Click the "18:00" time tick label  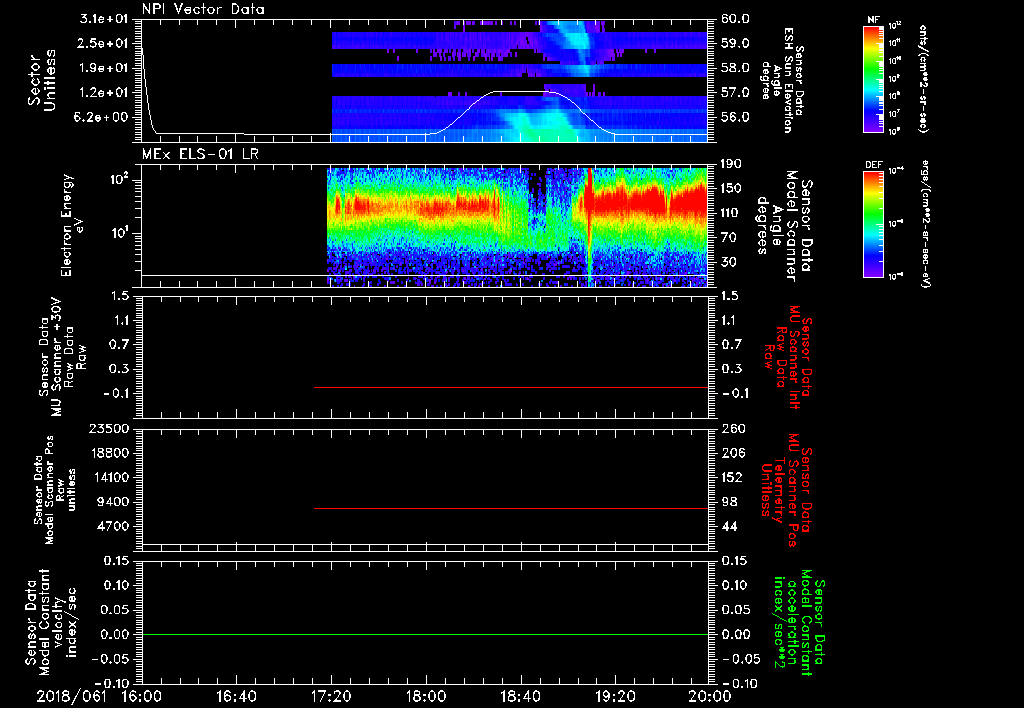(426, 696)
